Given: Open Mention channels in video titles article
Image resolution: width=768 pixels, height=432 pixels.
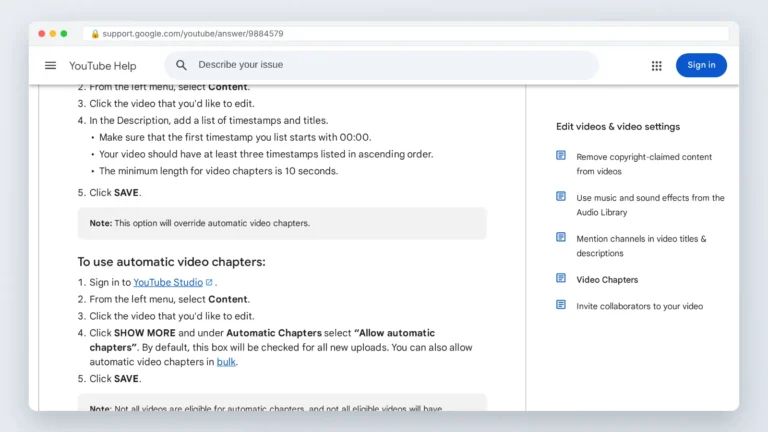Looking at the screenshot, I should point(641,246).
